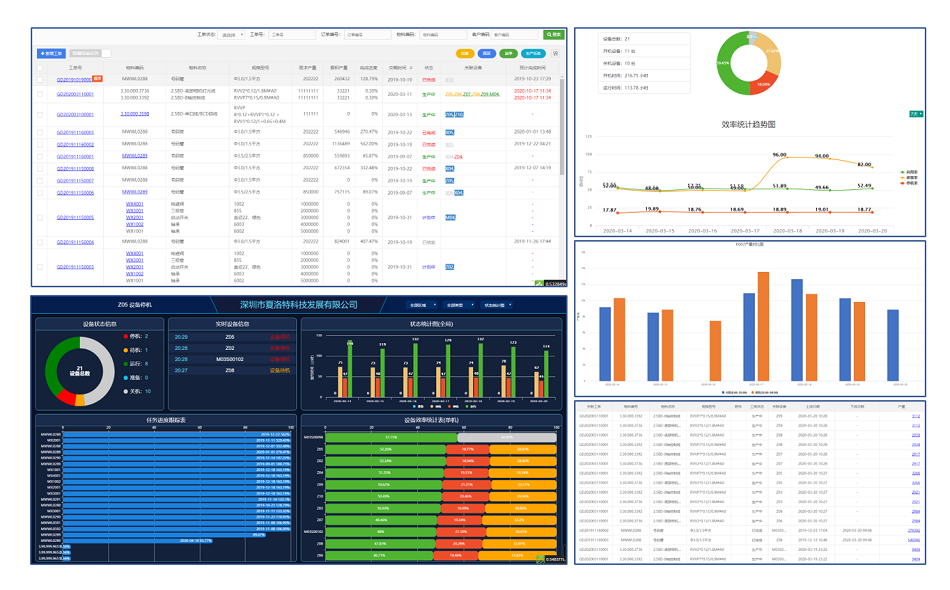
Task: Toggle the switch next to 新增工单
Action: [x=105, y=52]
